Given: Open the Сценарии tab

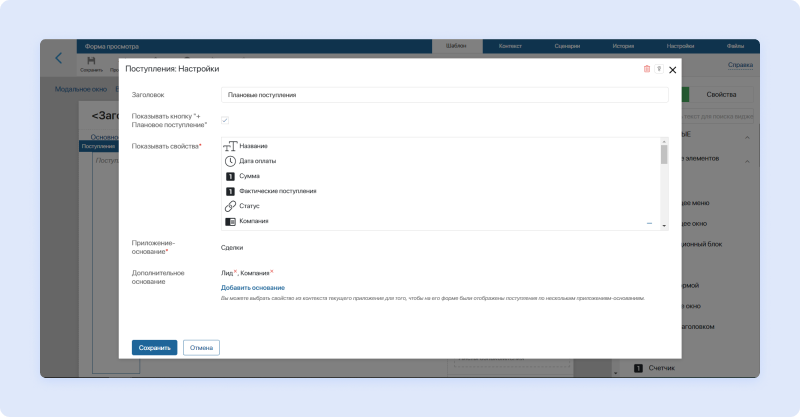Looking at the screenshot, I should [566, 46].
